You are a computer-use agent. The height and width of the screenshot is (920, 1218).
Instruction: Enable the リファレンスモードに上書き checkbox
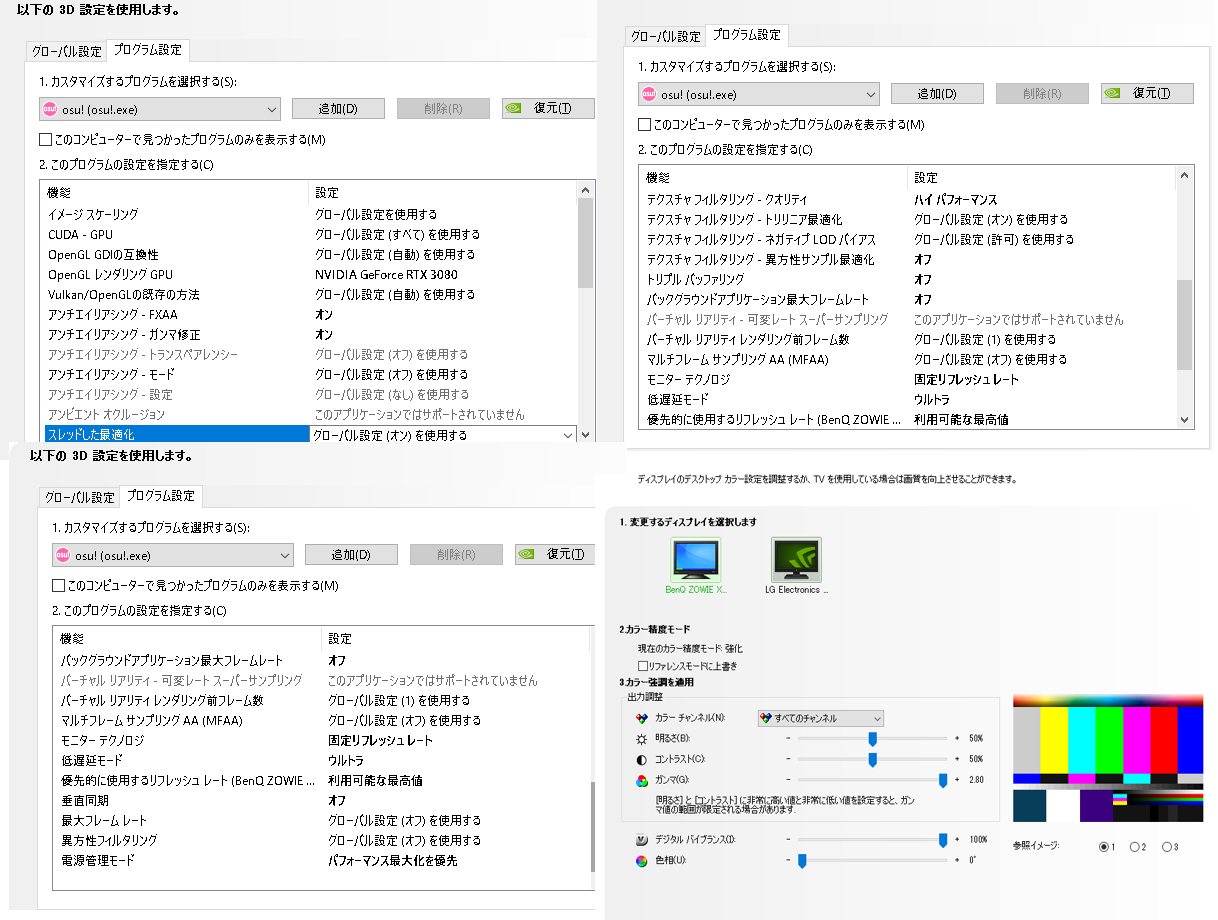point(642,665)
